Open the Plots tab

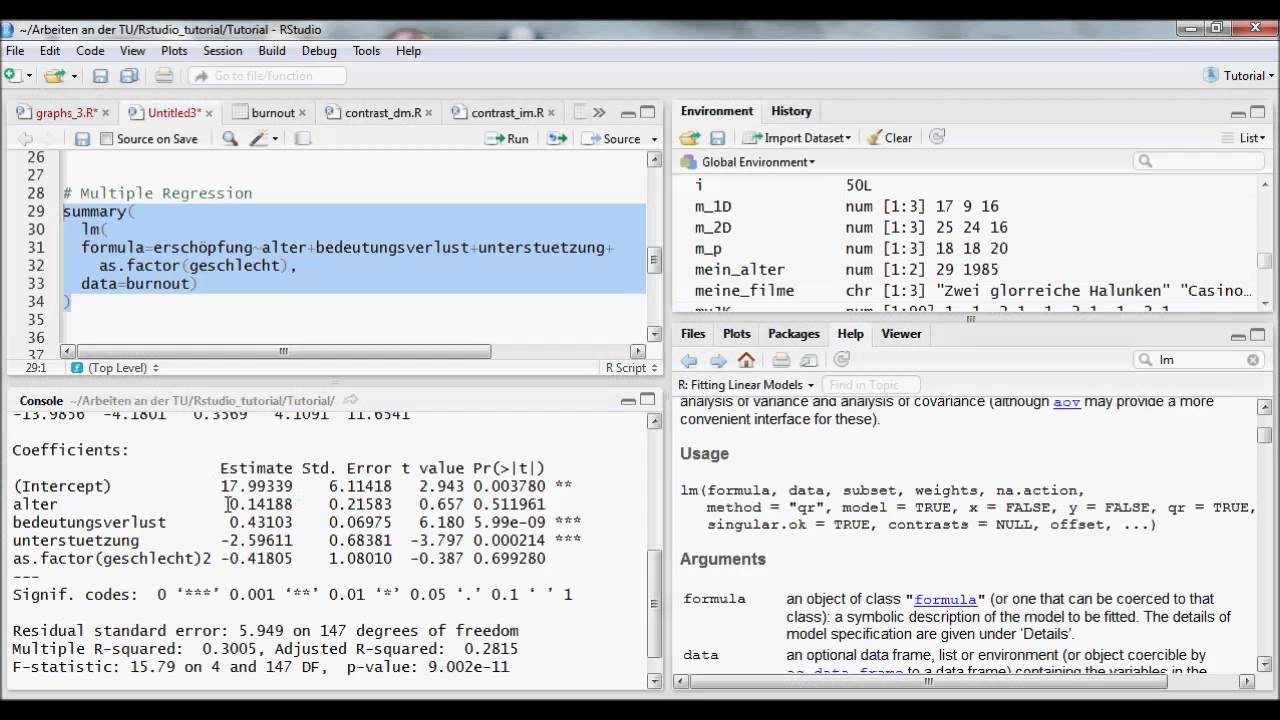tap(737, 334)
